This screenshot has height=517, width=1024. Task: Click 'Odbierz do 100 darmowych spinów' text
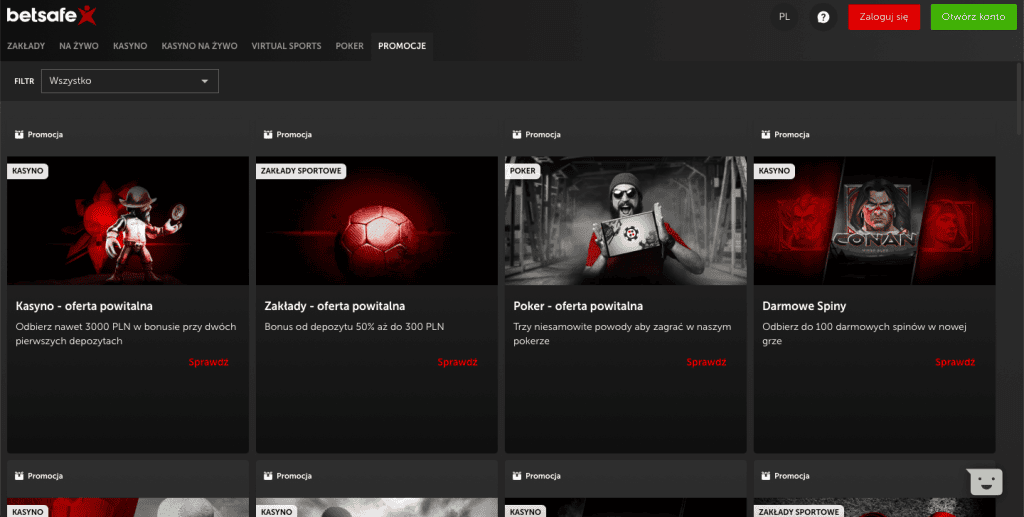tap(864, 334)
